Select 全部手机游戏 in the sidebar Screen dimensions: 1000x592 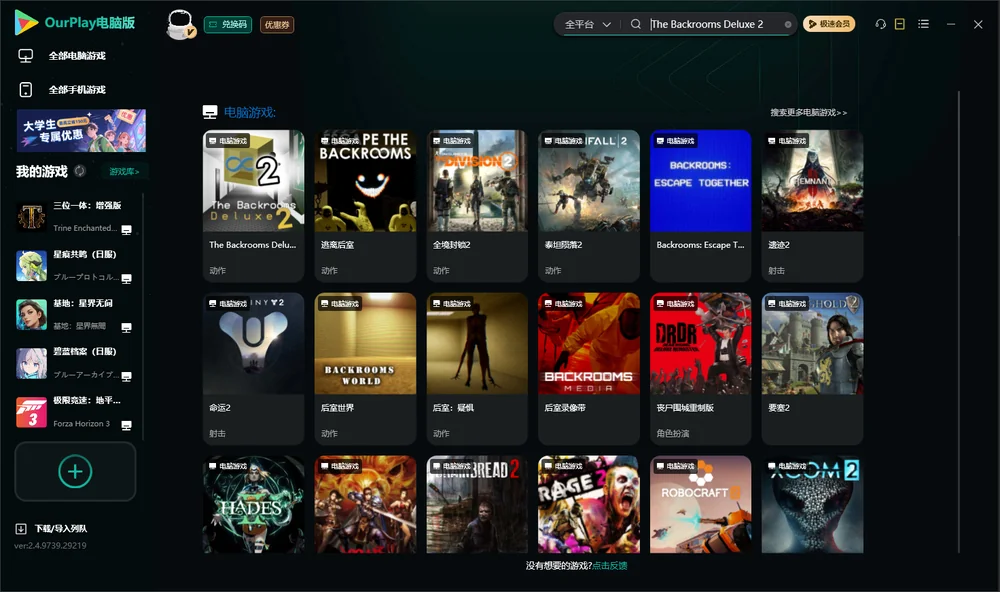77,89
